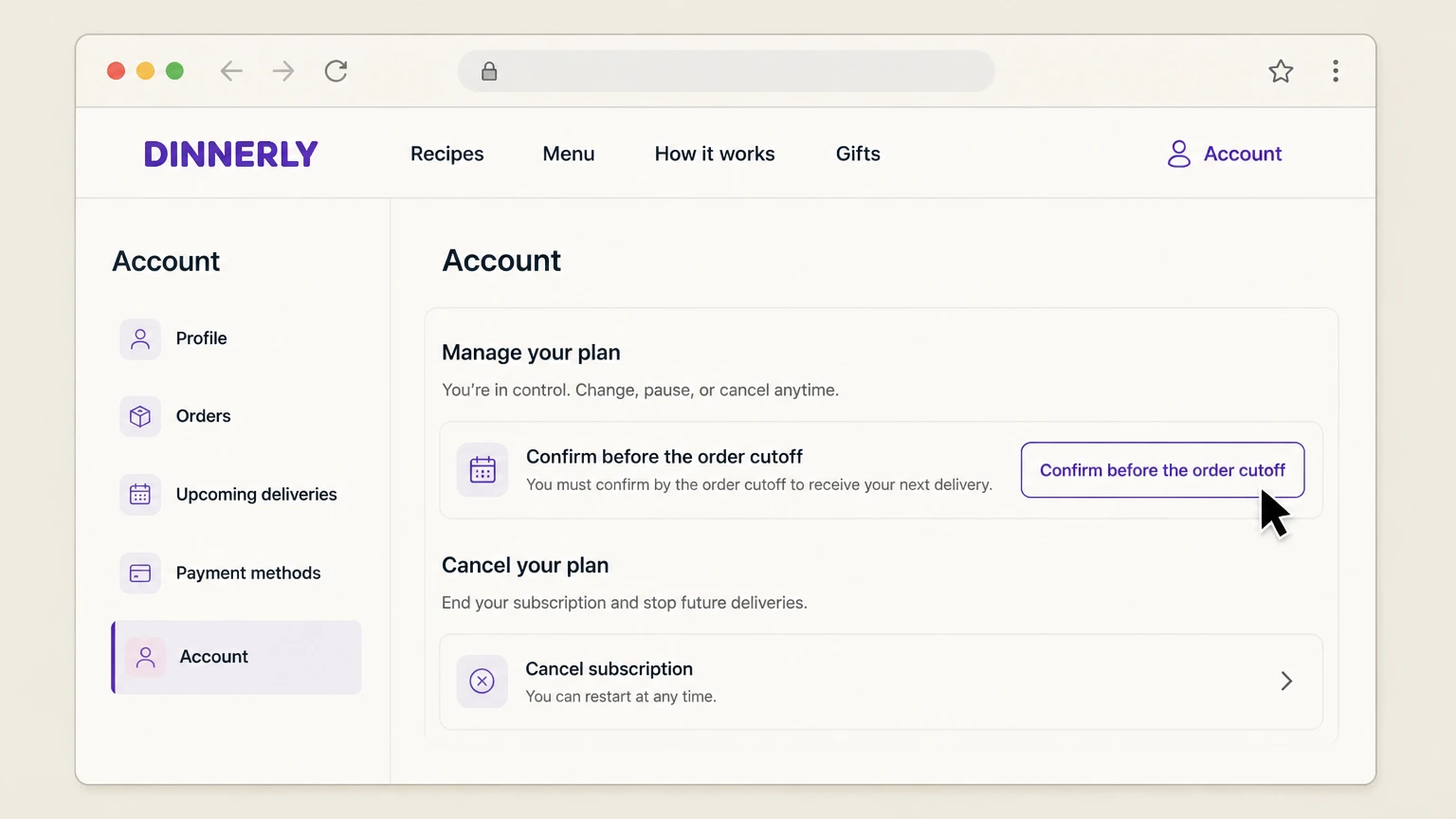Viewport: 1456px width, 819px height.
Task: Click the calendar icon in the order cutoff card
Action: 482,470
